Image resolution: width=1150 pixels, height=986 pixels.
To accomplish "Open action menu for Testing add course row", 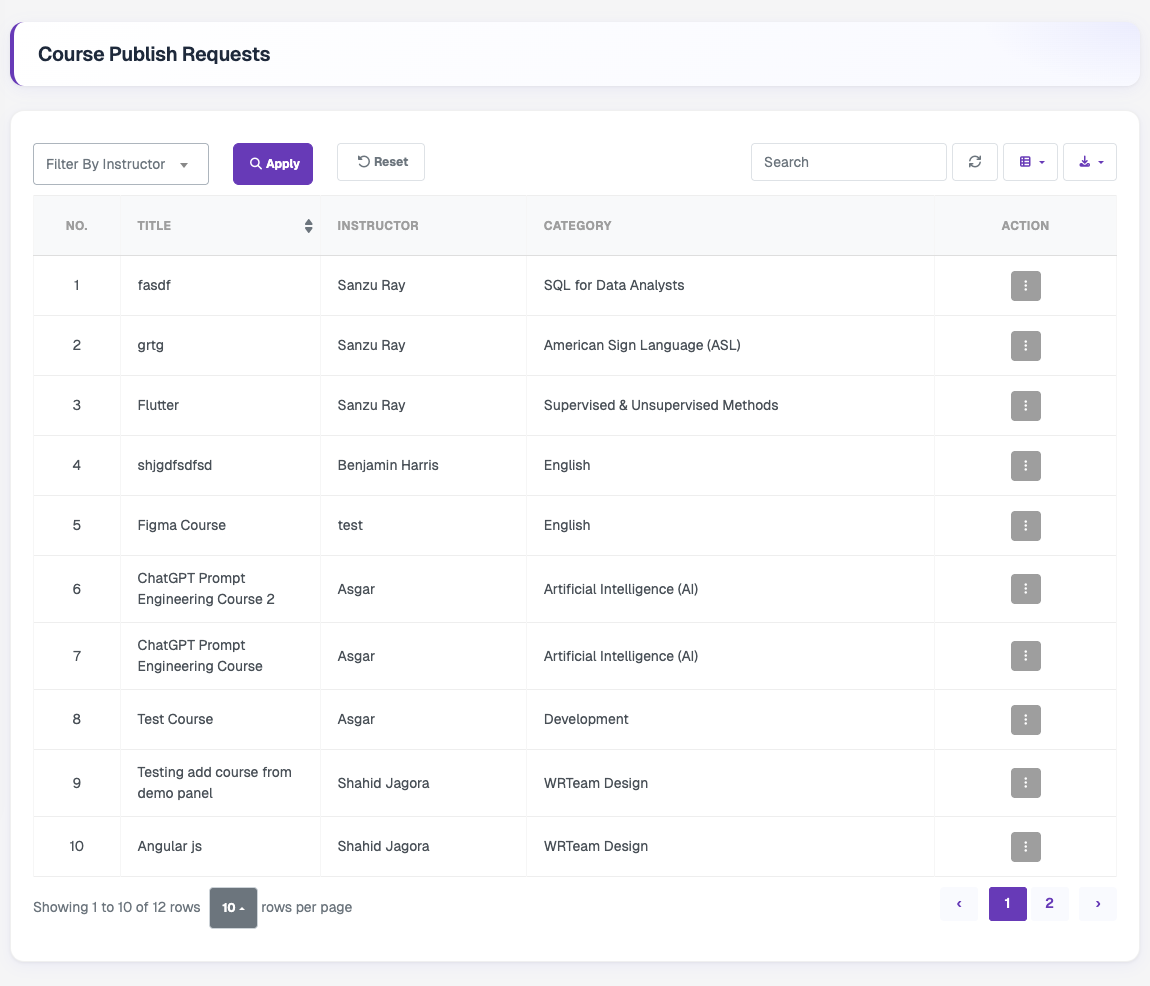I will coord(1025,783).
